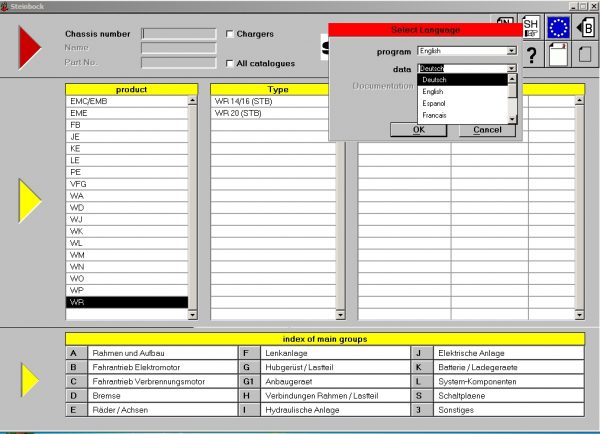This screenshot has width=600, height=434.
Task: Select WK in the product list
Action: 127,231
